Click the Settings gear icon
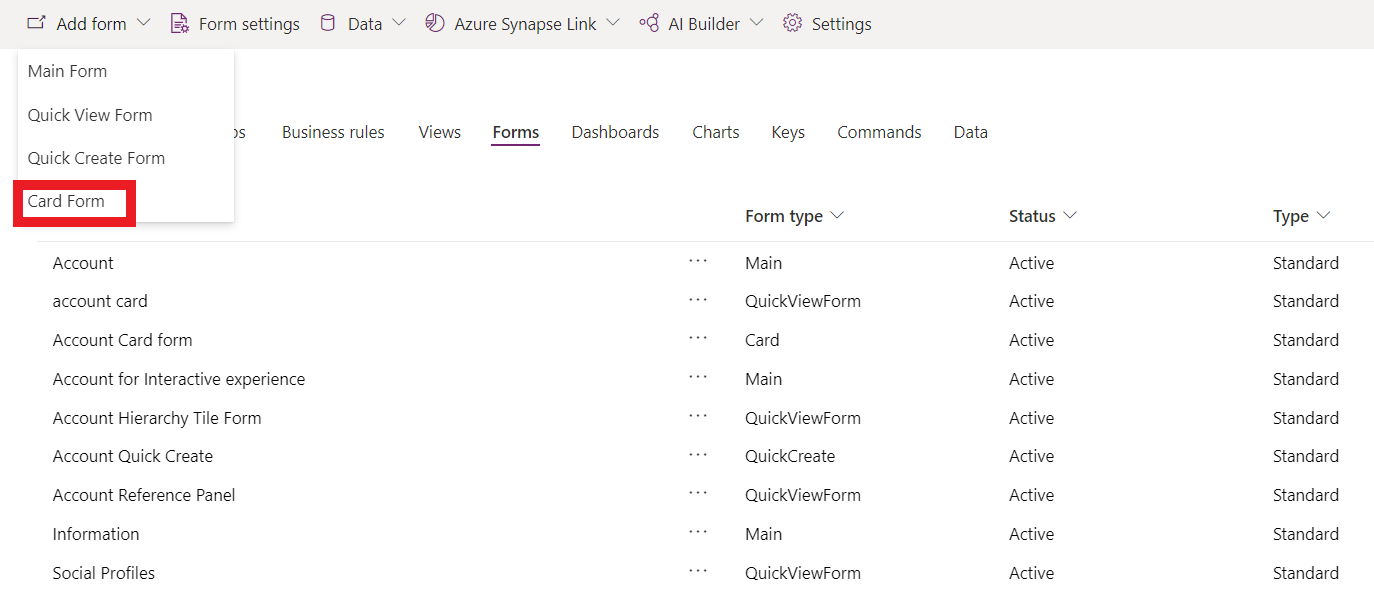 coord(793,23)
